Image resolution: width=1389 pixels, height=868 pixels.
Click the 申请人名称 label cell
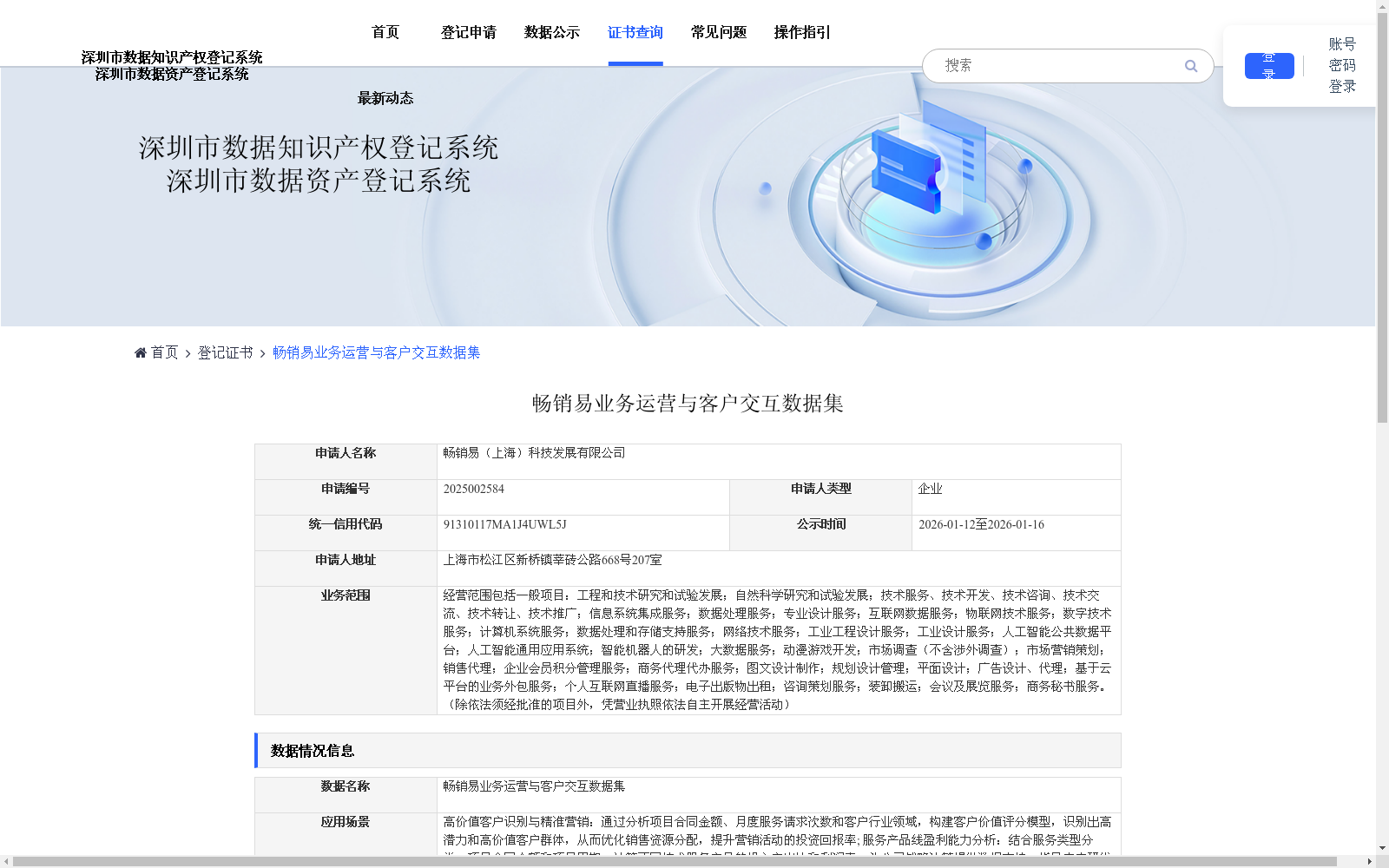tap(346, 462)
